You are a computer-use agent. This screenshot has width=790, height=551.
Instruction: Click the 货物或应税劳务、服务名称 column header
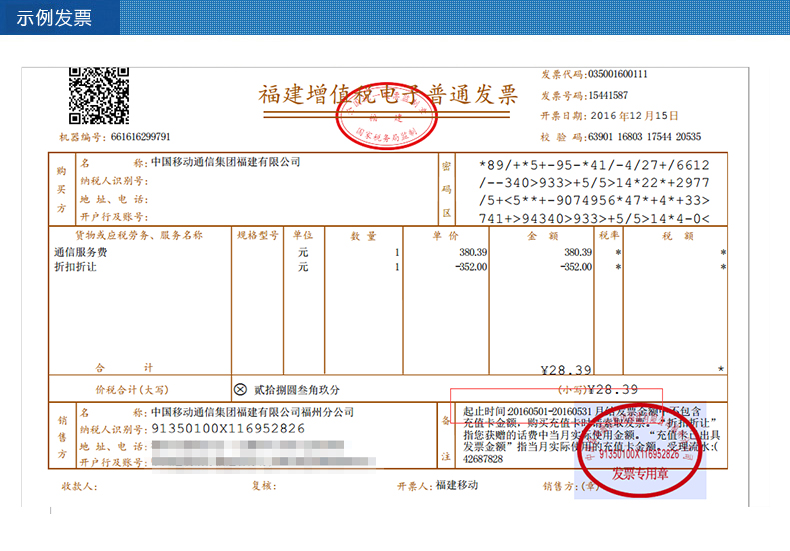139,235
